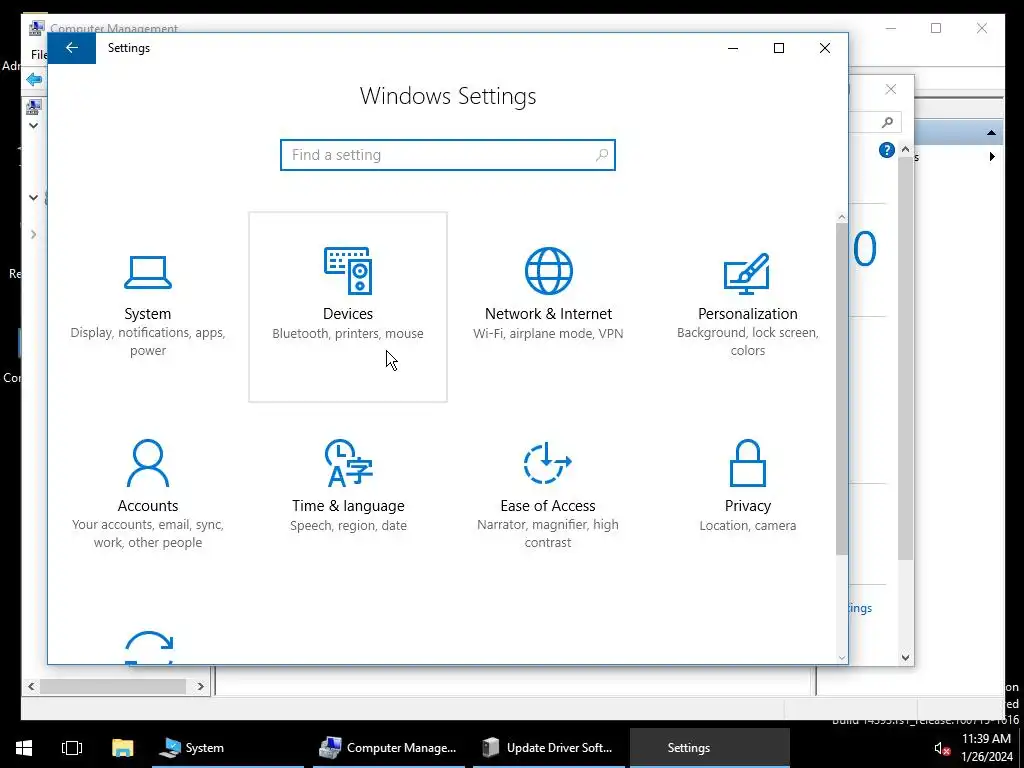The image size is (1024, 768).
Task: Click the Settings taskbar button
Action: pos(710,748)
